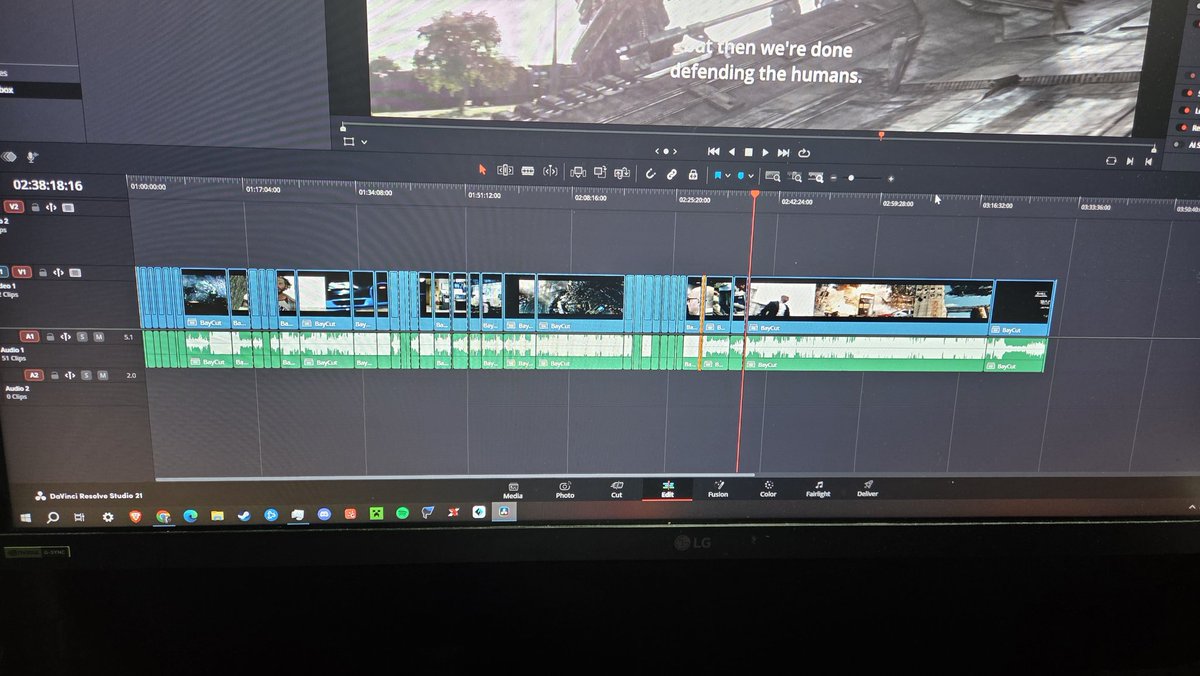Click the Detail Zoom icon

tap(794, 177)
